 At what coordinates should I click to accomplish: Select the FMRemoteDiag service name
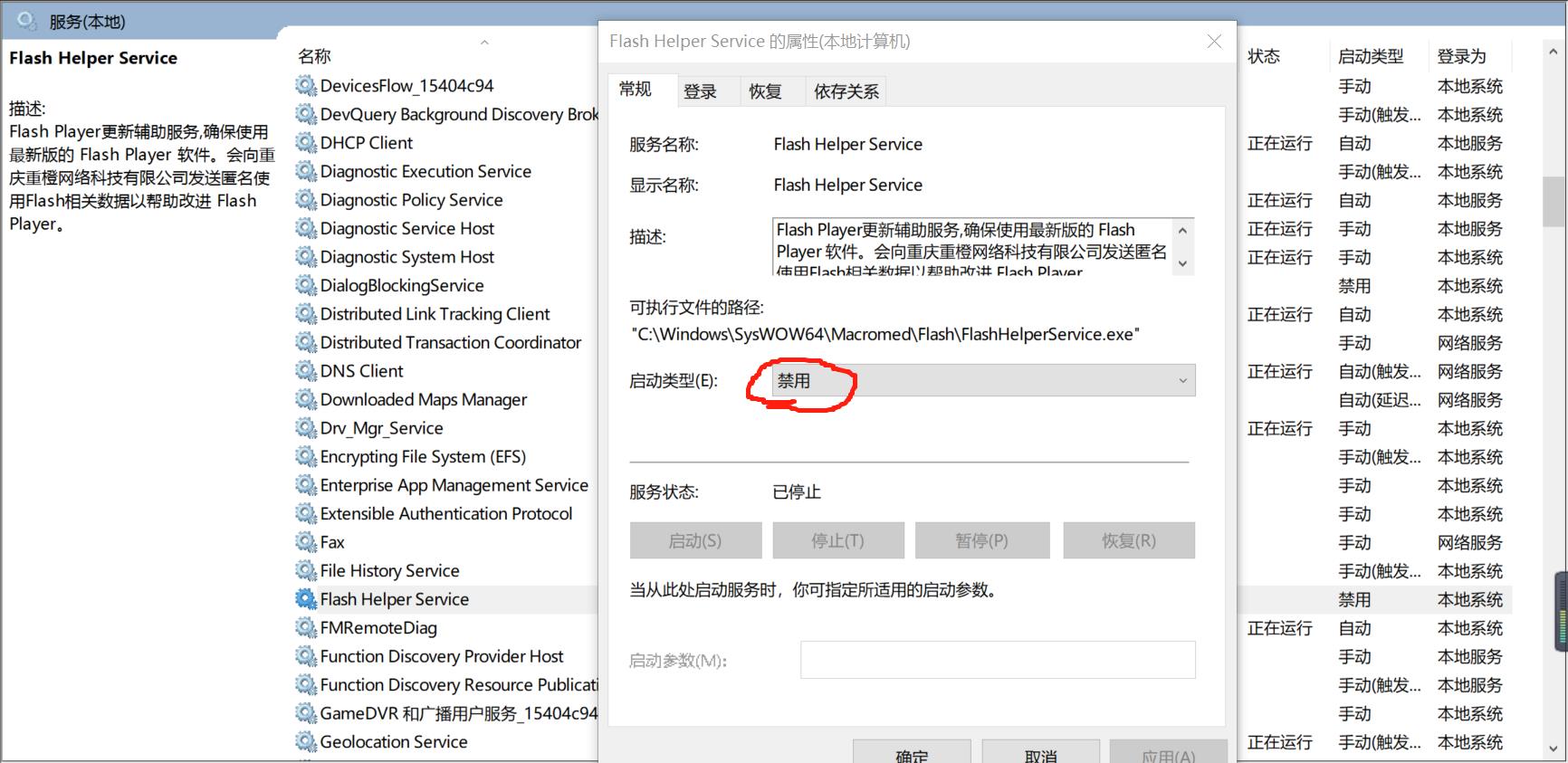click(x=378, y=627)
